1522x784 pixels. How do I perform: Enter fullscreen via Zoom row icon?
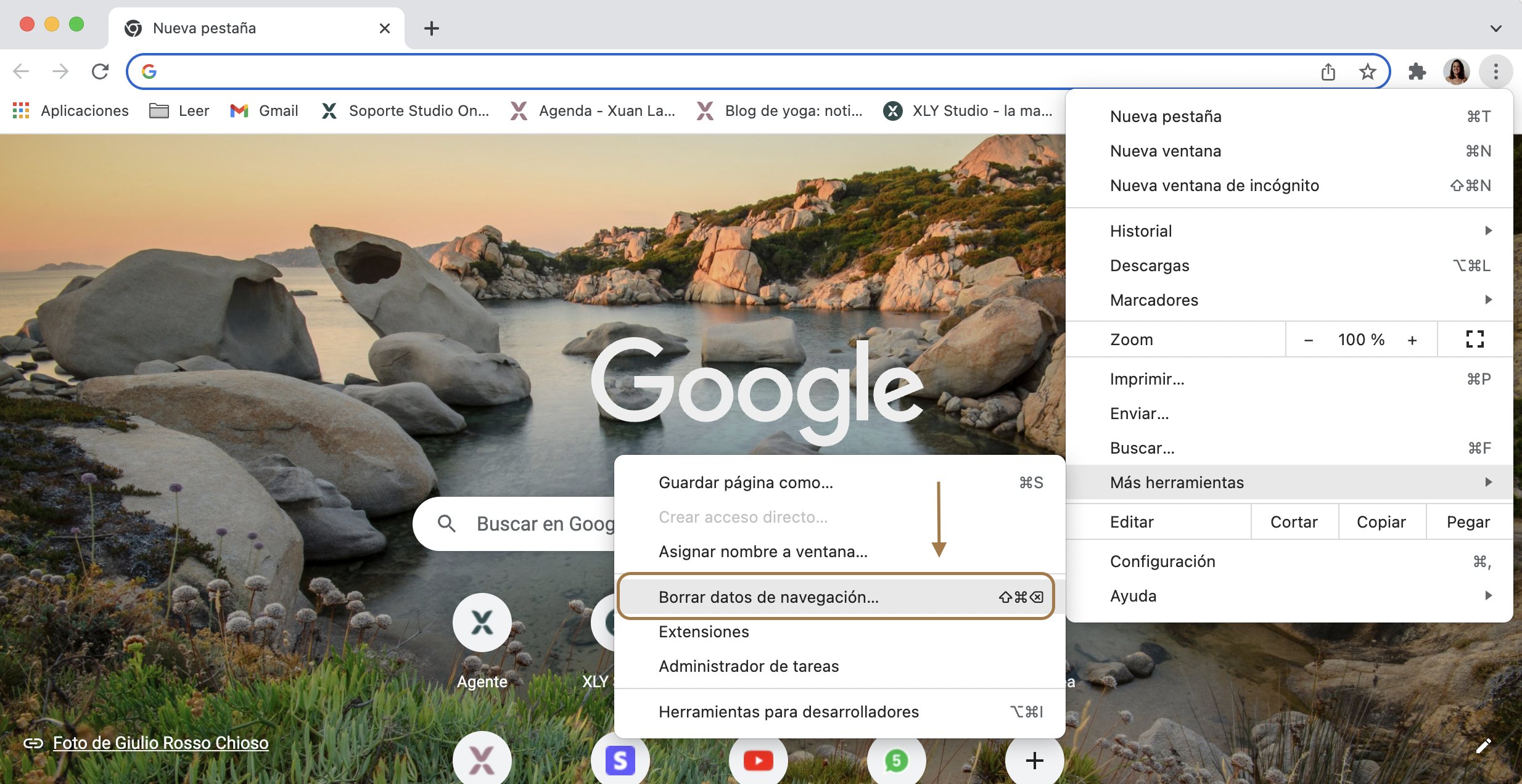point(1475,339)
